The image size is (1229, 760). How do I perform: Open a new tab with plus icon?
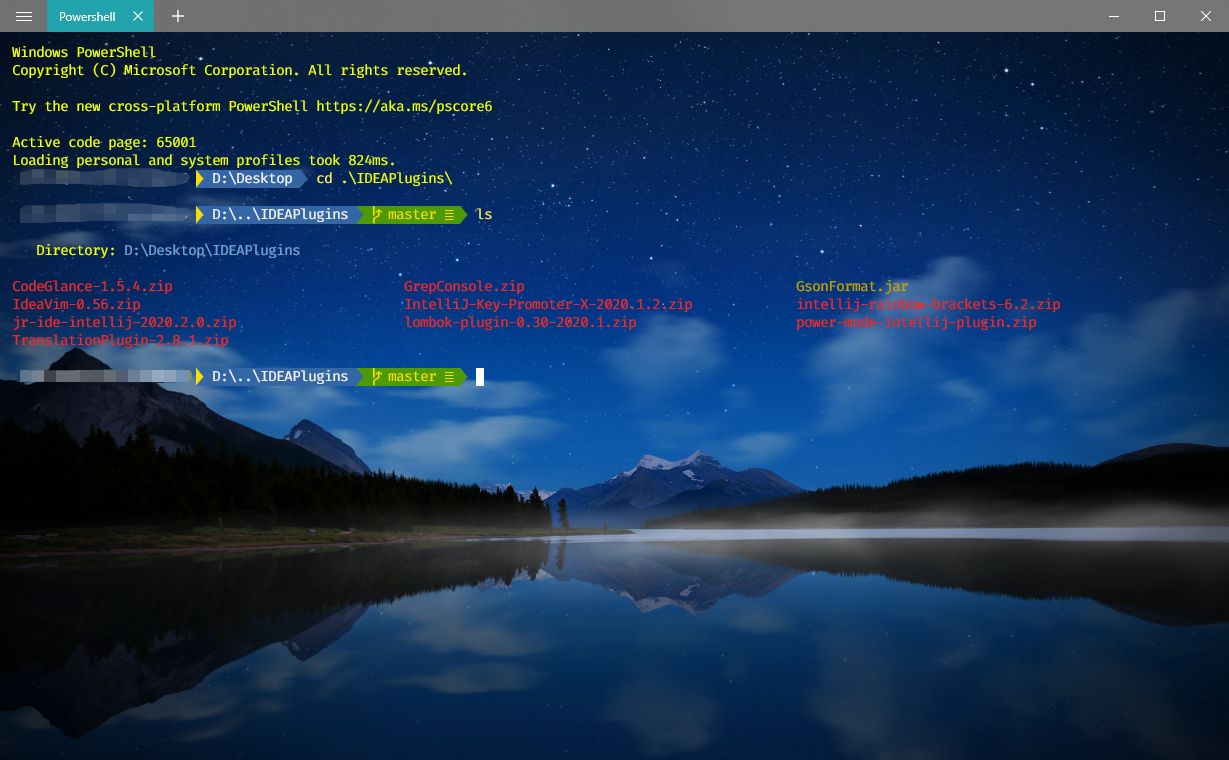(178, 17)
